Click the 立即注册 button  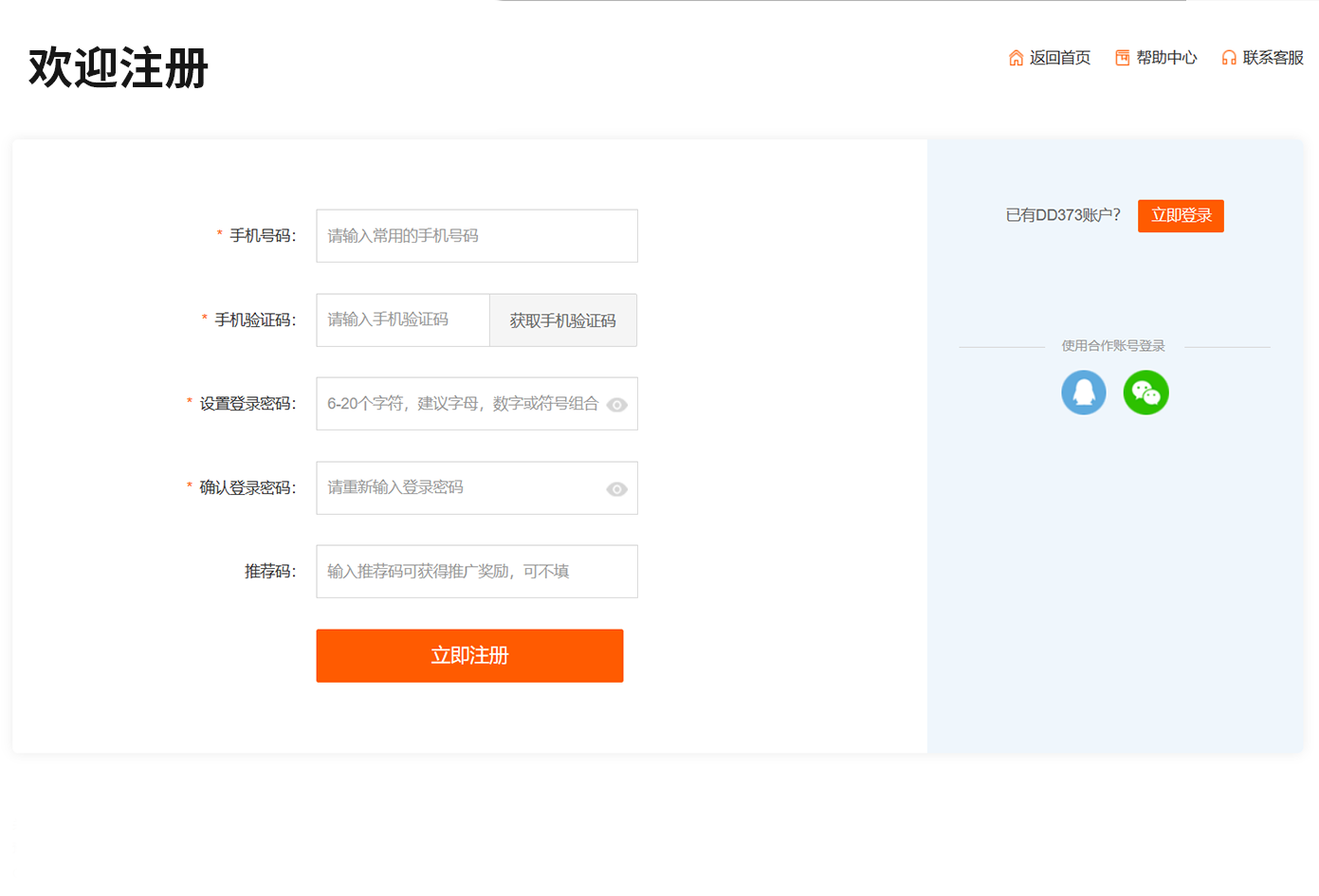point(469,655)
